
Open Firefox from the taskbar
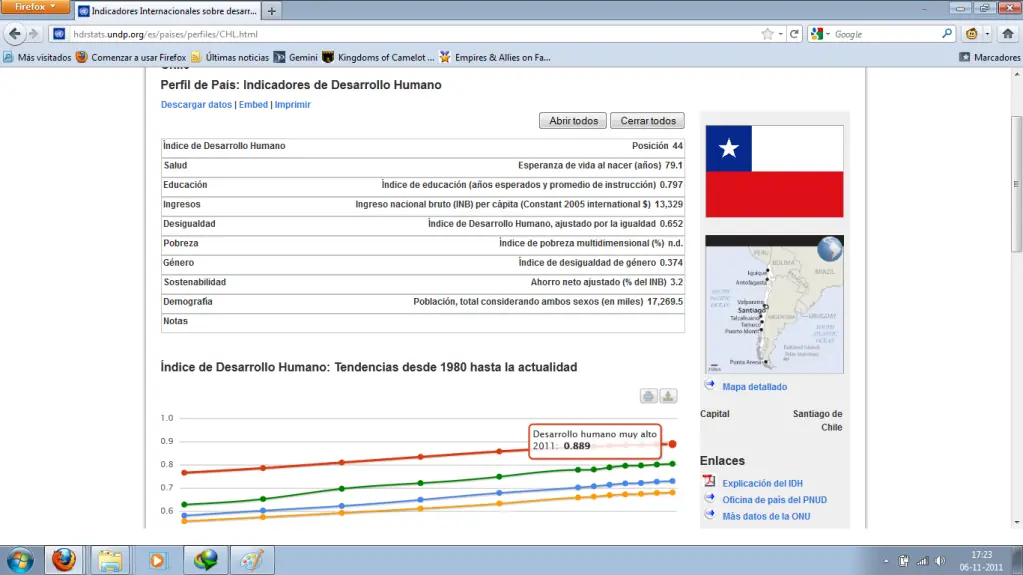coord(63,560)
